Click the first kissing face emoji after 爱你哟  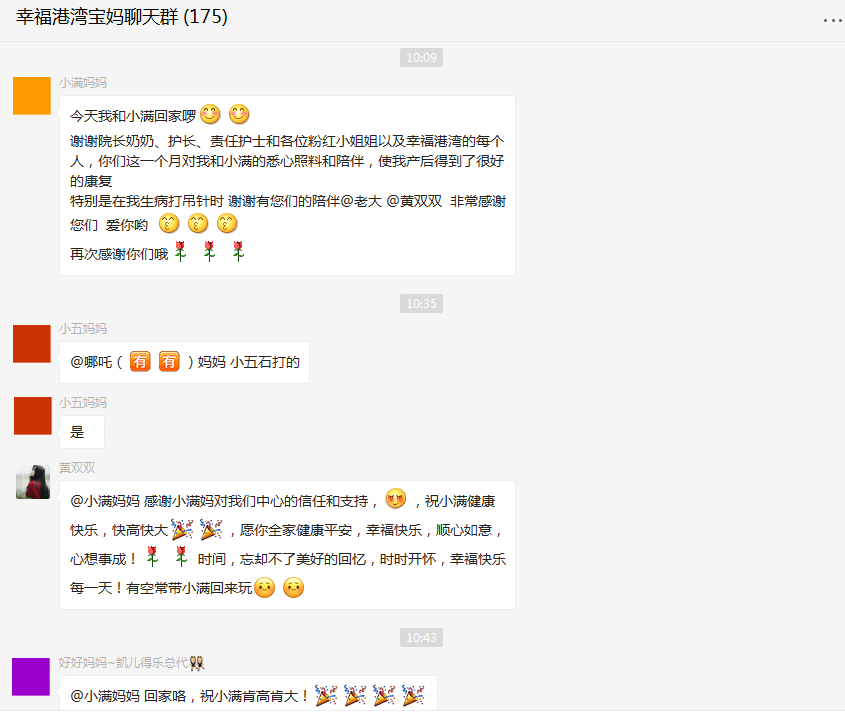169,223
